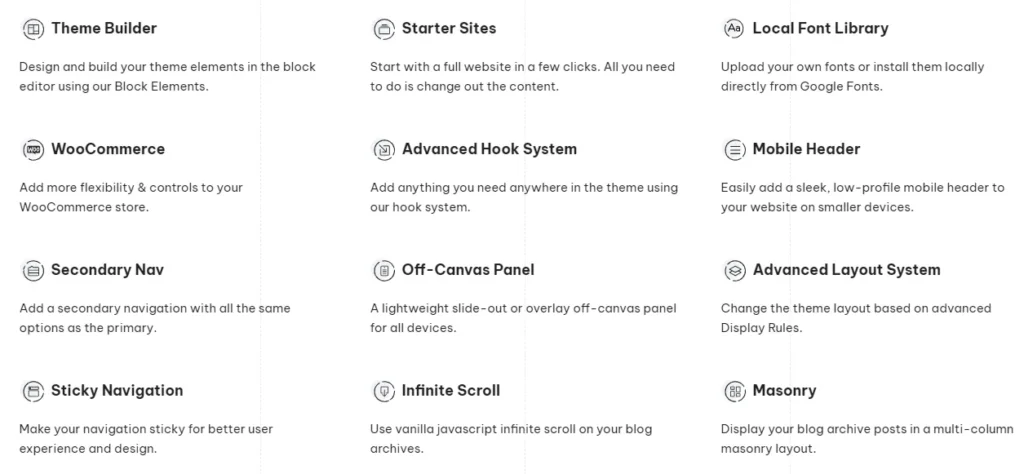Click the Off-Canvas Panel description paragraph

click(x=523, y=318)
